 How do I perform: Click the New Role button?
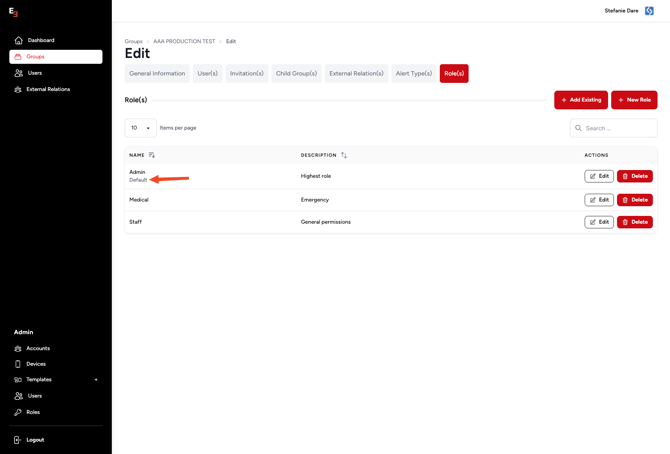pos(634,100)
